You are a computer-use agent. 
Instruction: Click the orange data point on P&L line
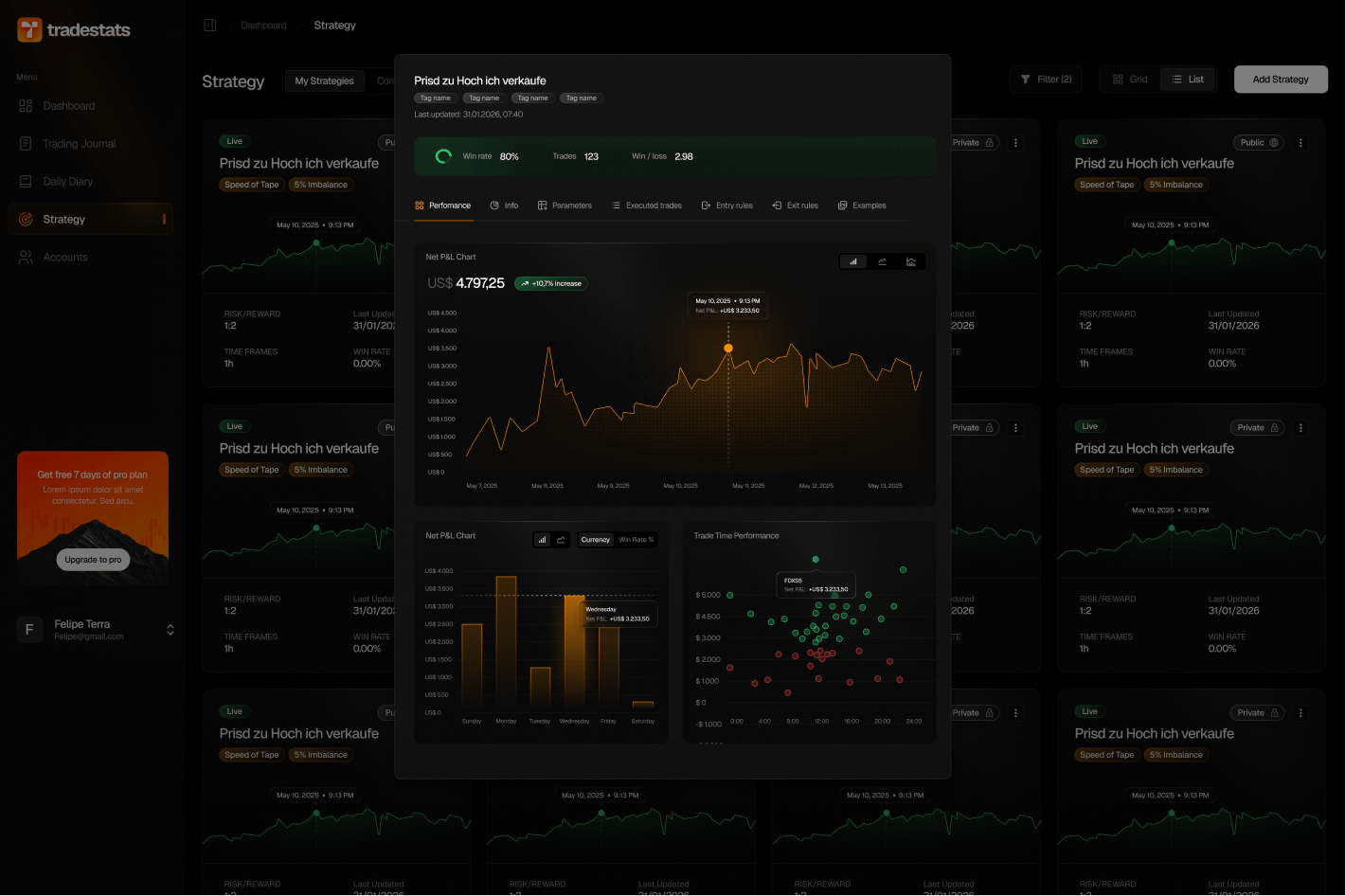coord(728,349)
